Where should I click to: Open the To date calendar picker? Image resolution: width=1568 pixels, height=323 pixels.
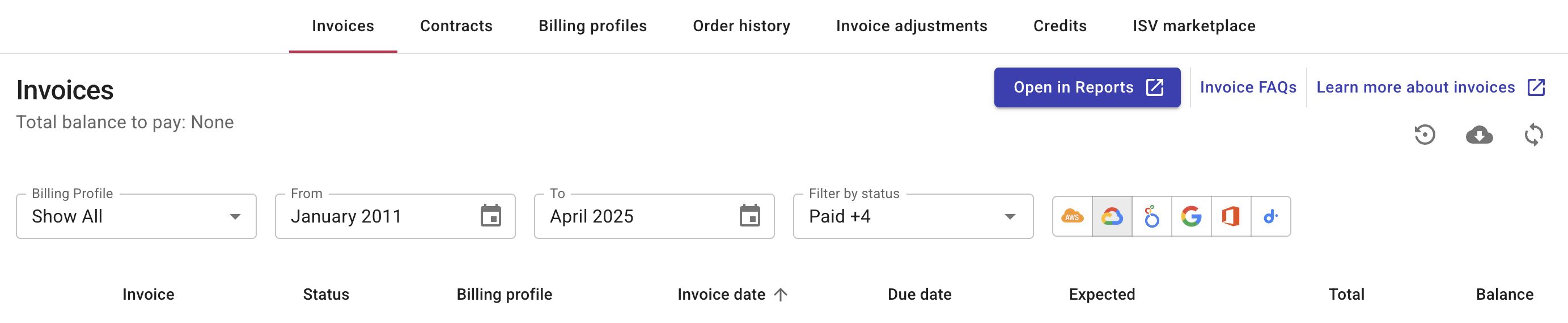pos(749,216)
